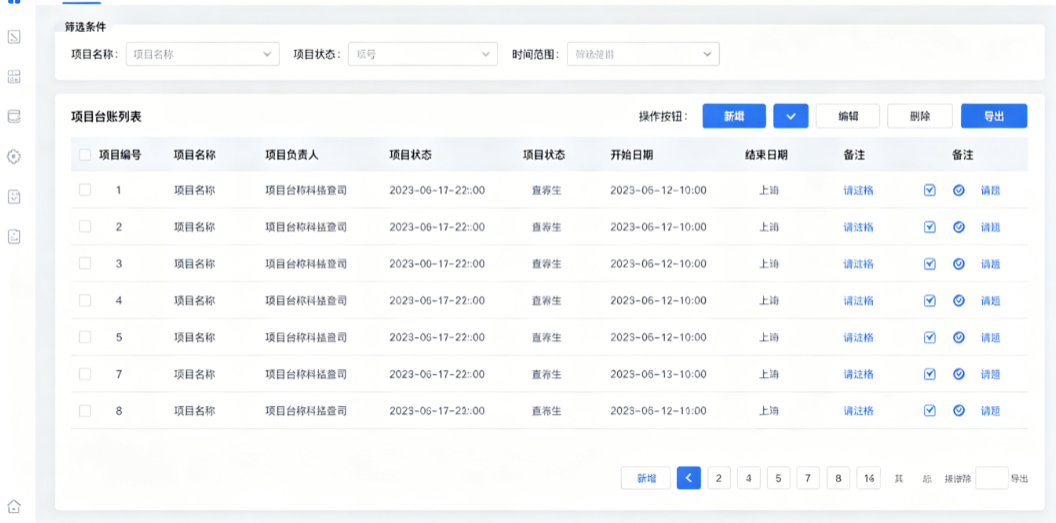
Task: Open the home icon in the sidebar bottom
Action: pos(13,506)
